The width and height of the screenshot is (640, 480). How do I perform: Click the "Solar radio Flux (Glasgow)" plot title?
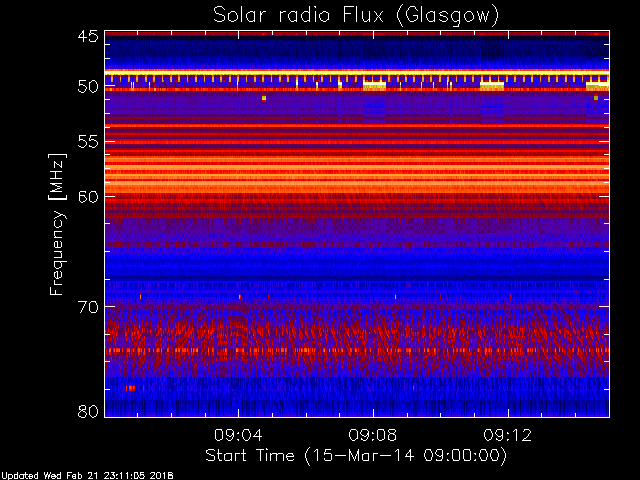coord(356,15)
